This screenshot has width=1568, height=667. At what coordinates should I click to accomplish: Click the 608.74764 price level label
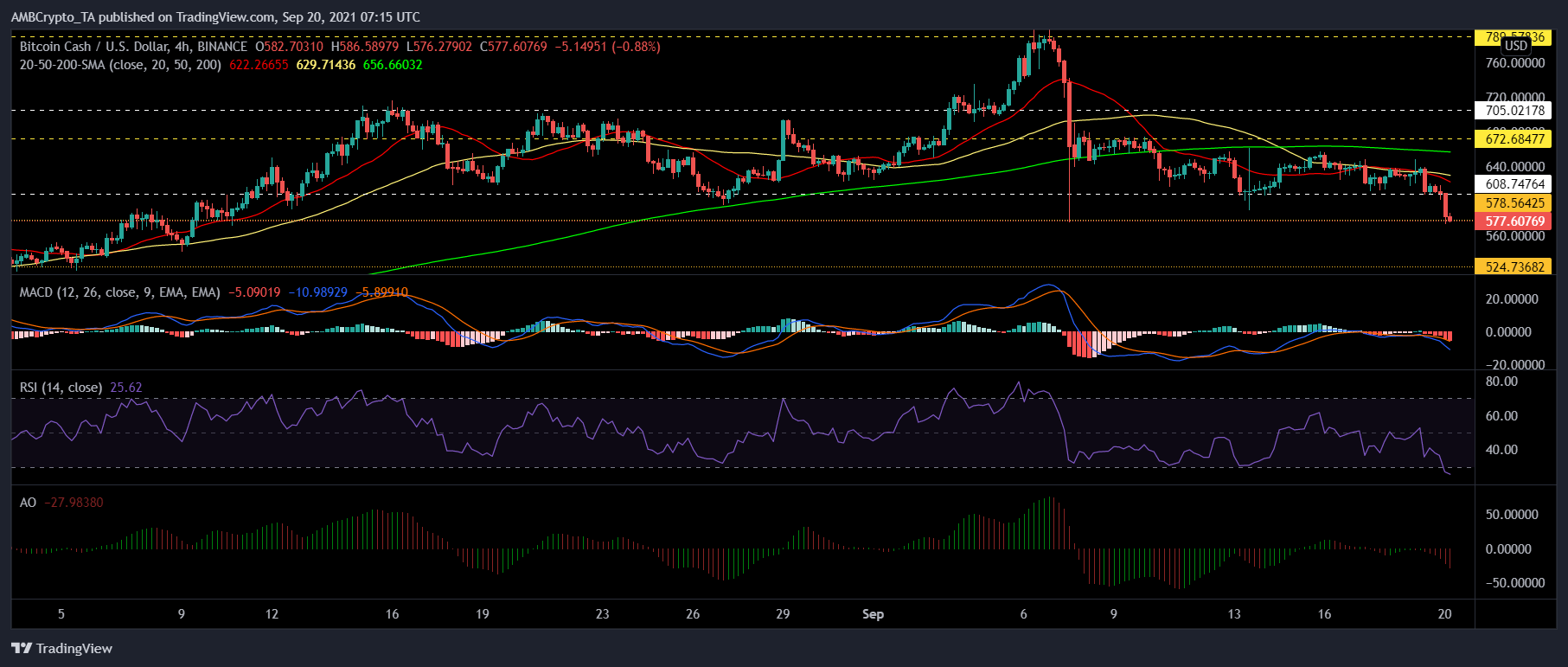(1514, 184)
